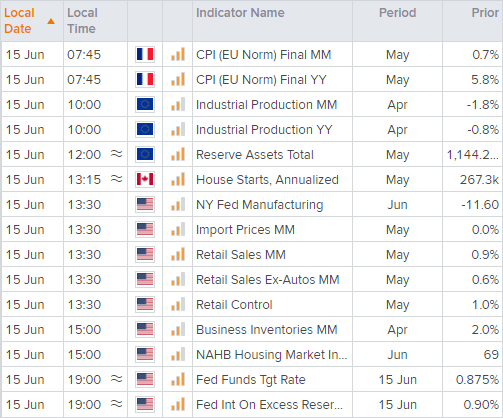Image resolution: width=503 pixels, height=418 pixels.
Task: Click the truncated prior value 1,144.2...
Action: pos(473,155)
